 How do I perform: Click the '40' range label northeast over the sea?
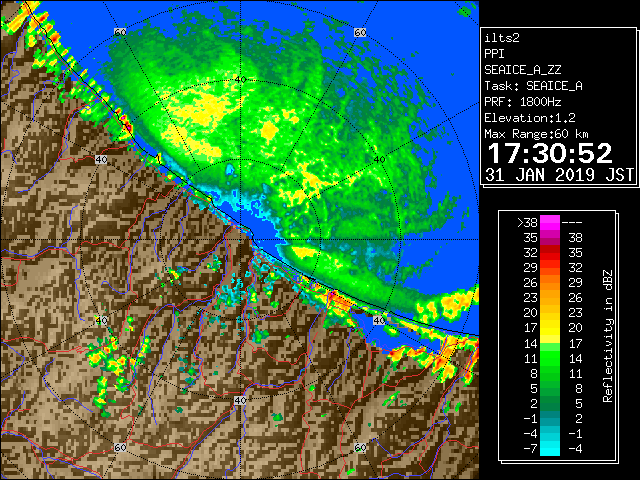pos(380,160)
